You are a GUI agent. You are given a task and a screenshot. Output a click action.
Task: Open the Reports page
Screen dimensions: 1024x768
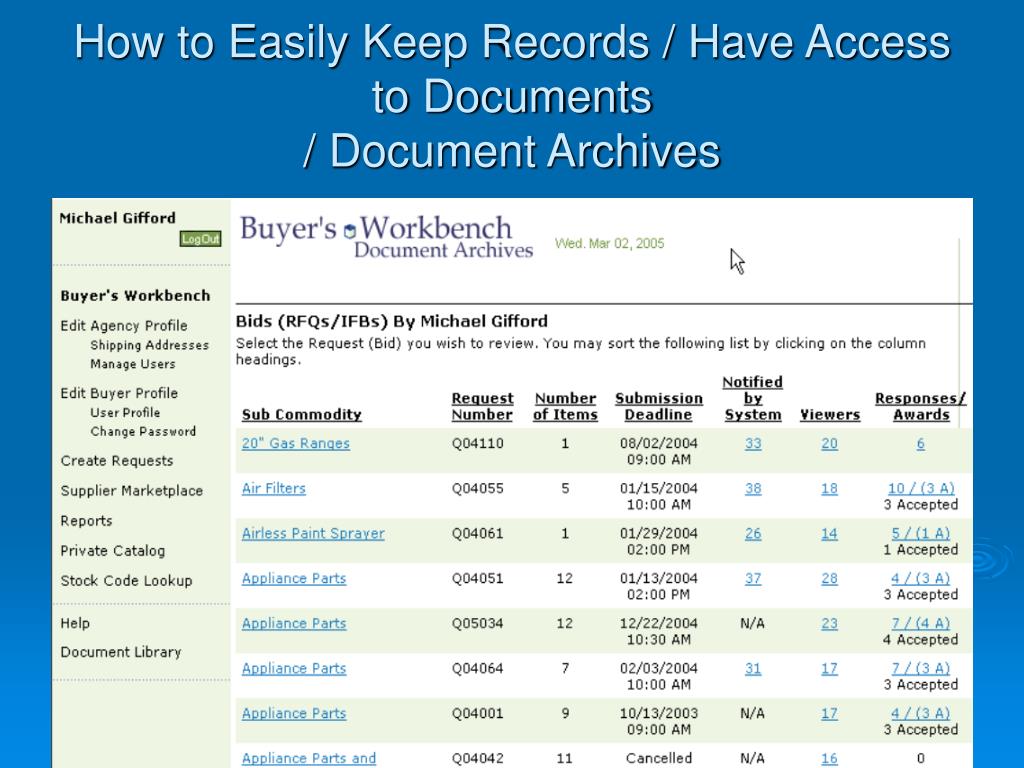tap(86, 520)
